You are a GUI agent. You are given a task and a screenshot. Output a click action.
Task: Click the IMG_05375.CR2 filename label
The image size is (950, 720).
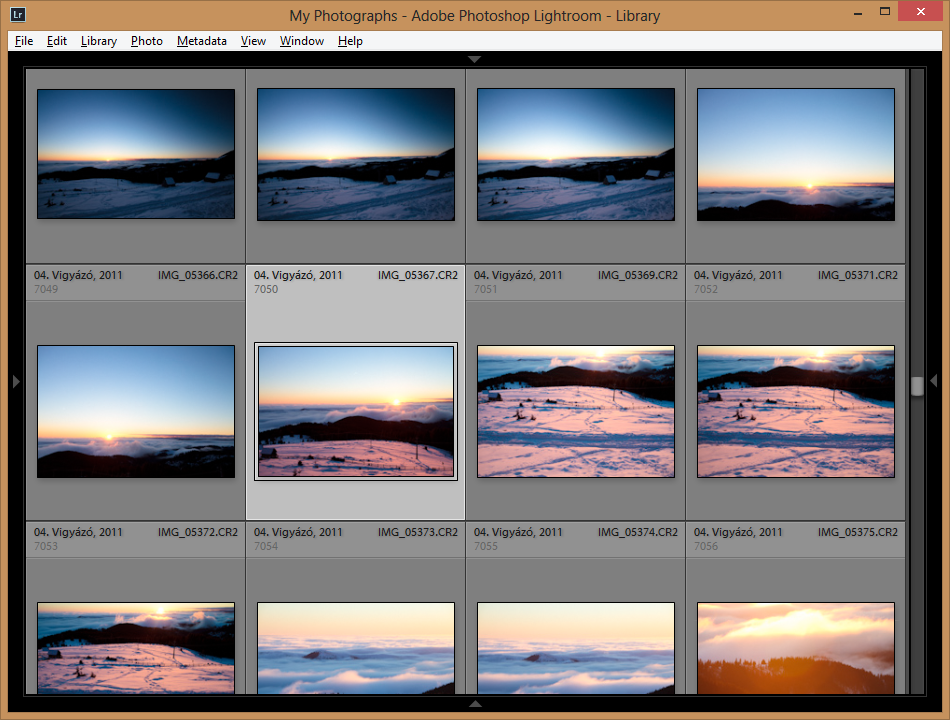857,532
